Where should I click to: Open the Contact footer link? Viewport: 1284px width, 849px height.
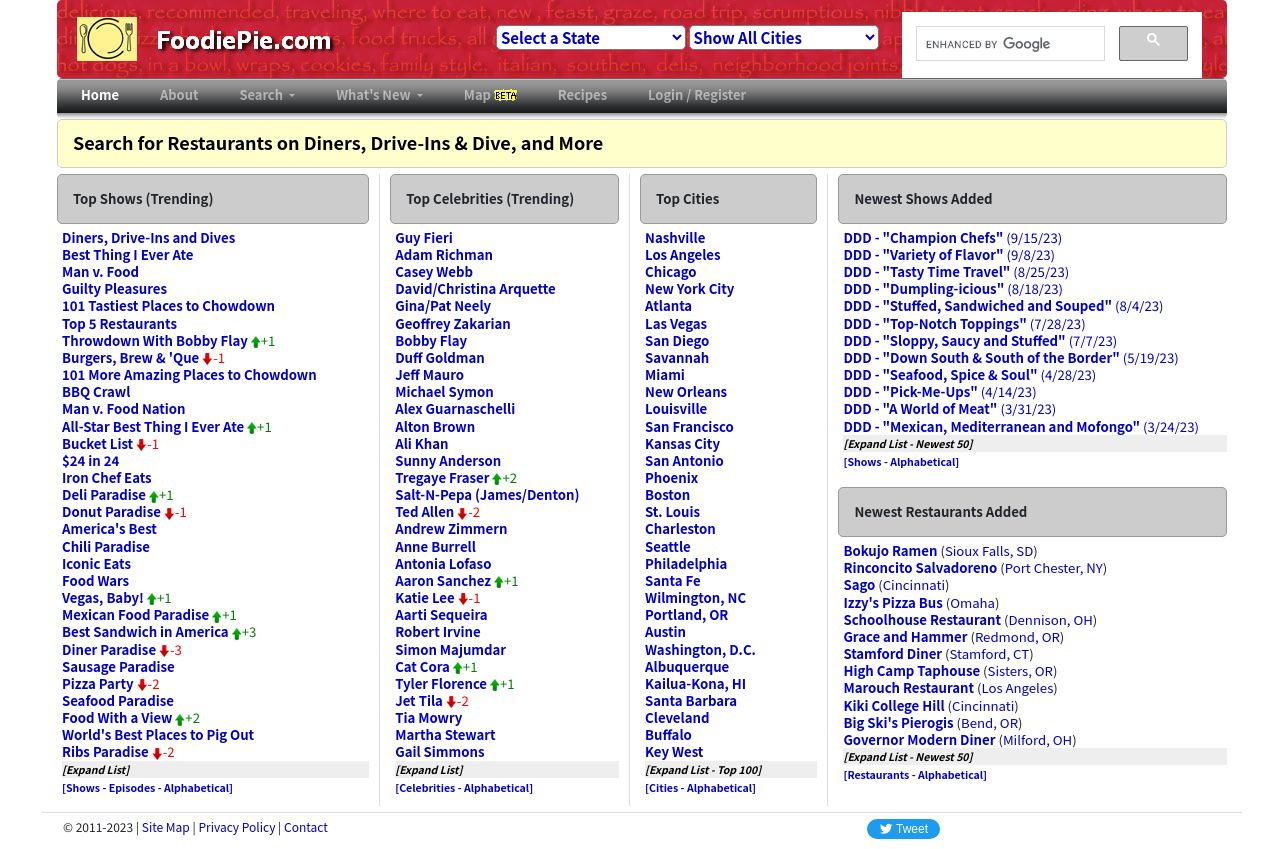306,828
